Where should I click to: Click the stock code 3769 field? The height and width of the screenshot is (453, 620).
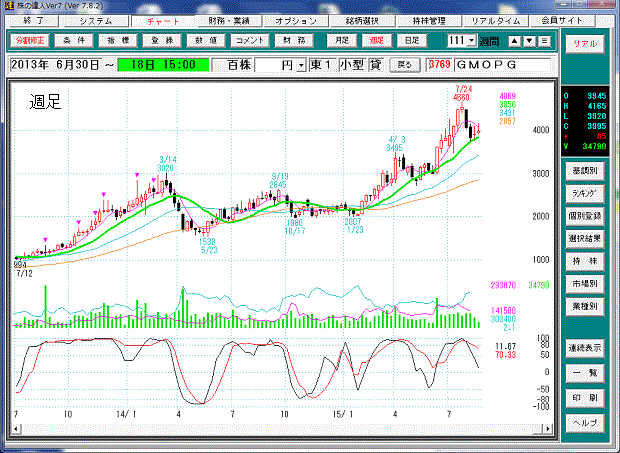click(440, 64)
